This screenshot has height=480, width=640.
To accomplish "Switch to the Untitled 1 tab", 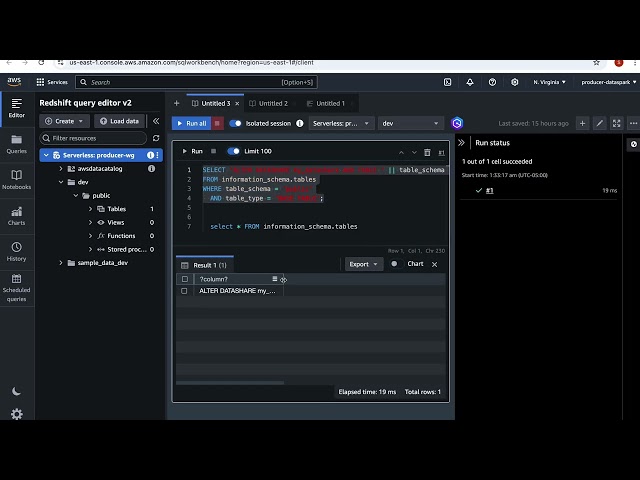I will point(326,103).
